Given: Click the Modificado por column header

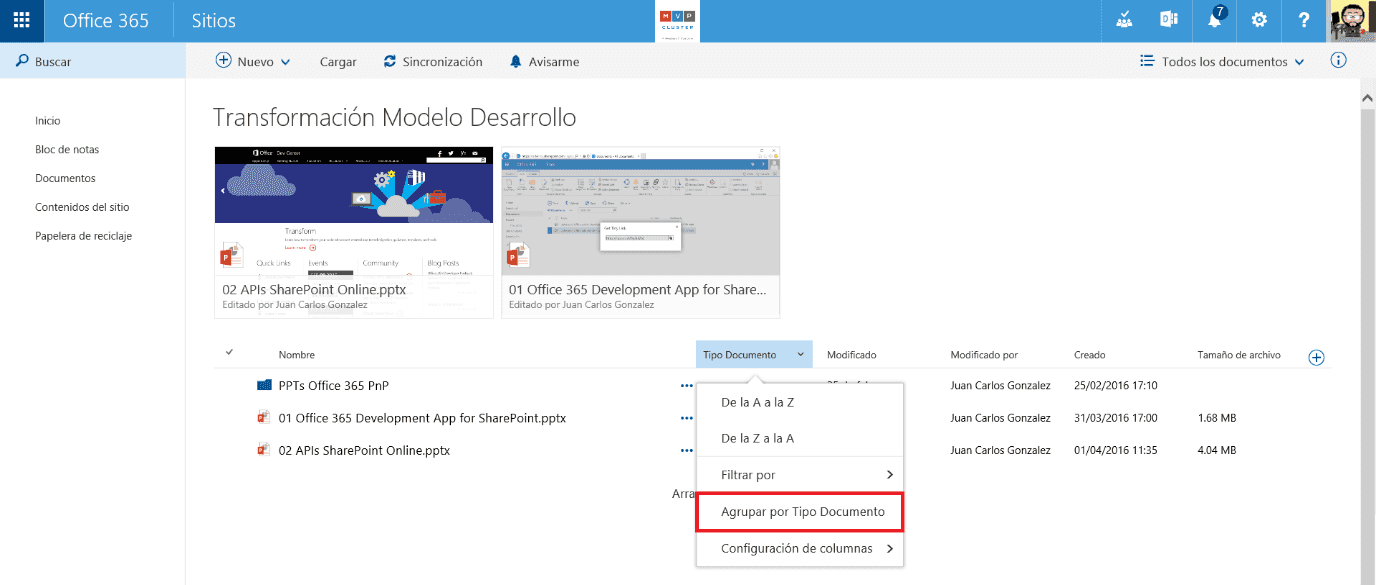Looking at the screenshot, I should tap(984, 355).
